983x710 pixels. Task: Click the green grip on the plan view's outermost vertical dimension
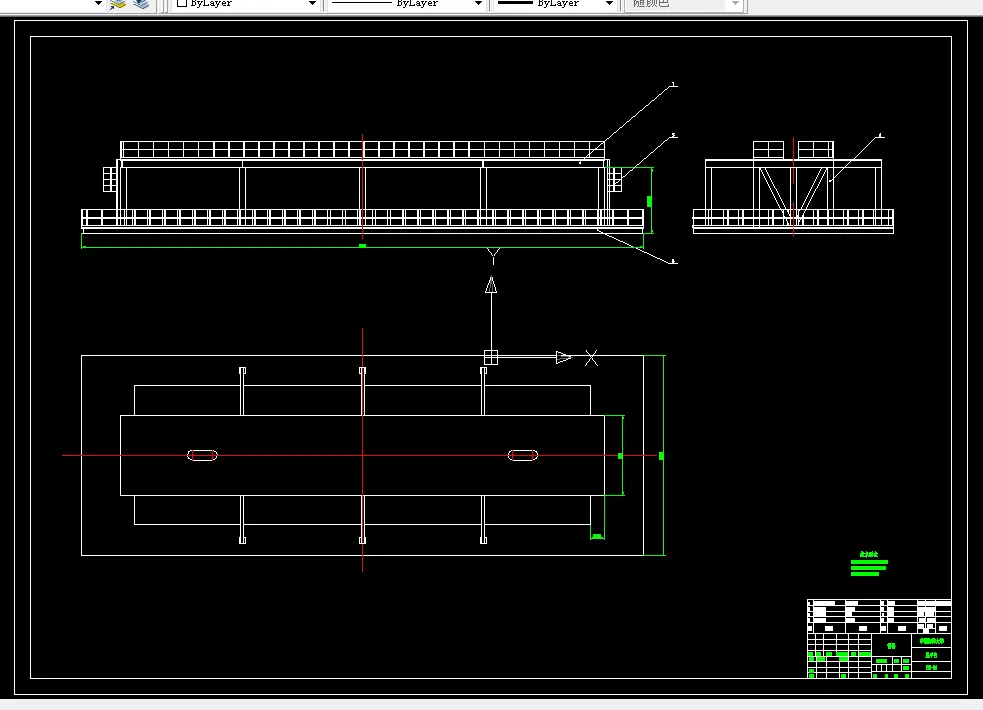[661, 456]
